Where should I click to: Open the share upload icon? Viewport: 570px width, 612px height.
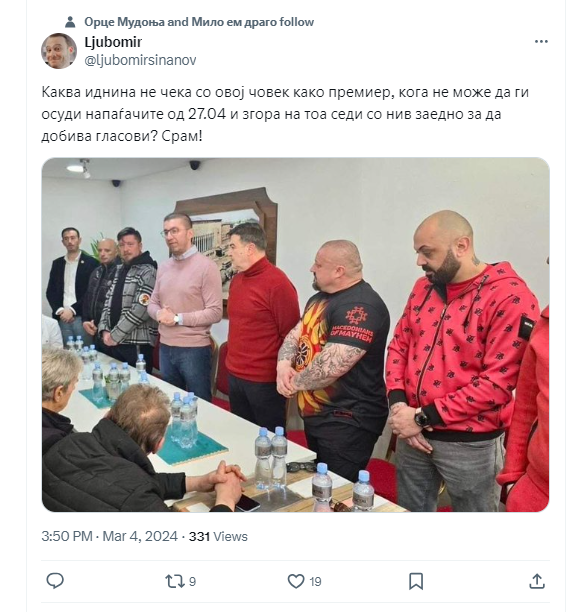(537, 581)
